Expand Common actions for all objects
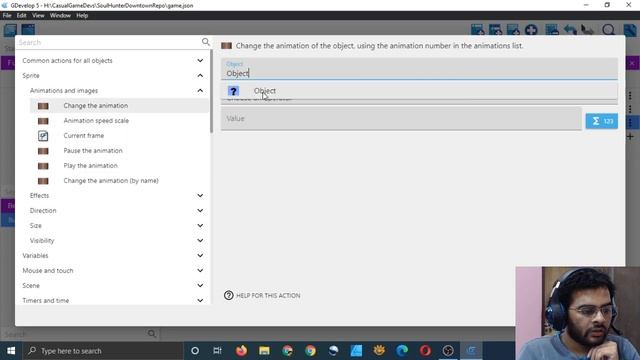This screenshot has width=640, height=360. pos(200,60)
